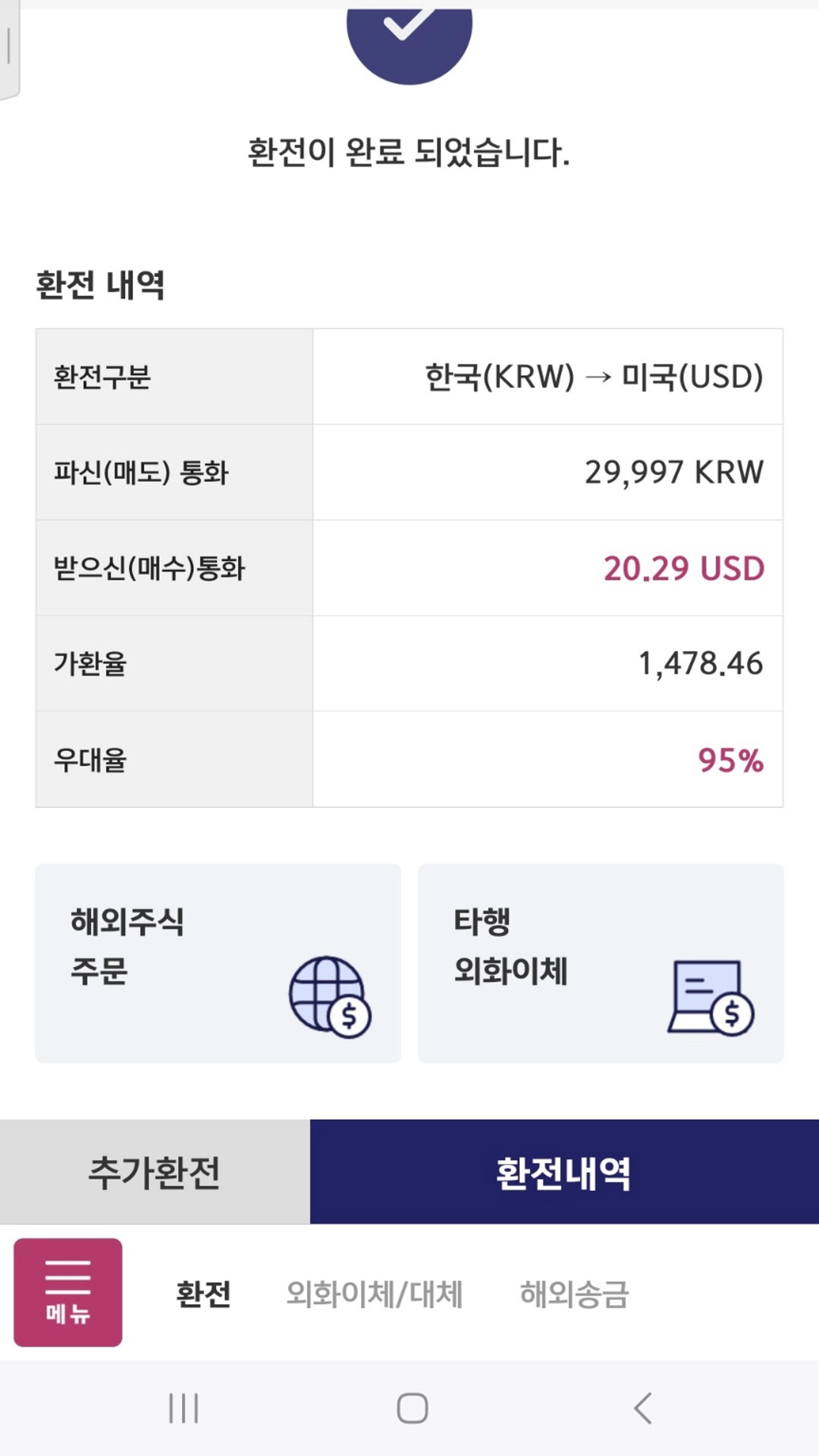Open the Android recent apps view
The width and height of the screenshot is (819, 1456).
coord(184,1408)
